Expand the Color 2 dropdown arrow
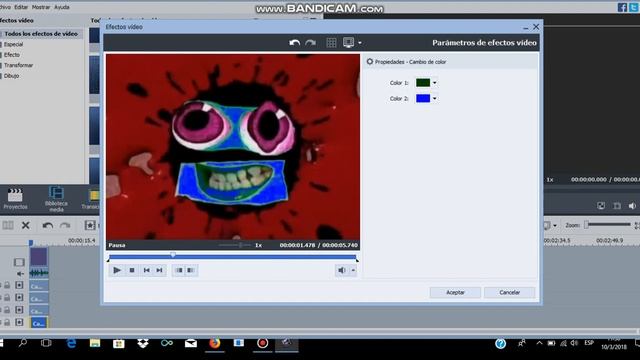This screenshot has width=640, height=360. coord(434,98)
